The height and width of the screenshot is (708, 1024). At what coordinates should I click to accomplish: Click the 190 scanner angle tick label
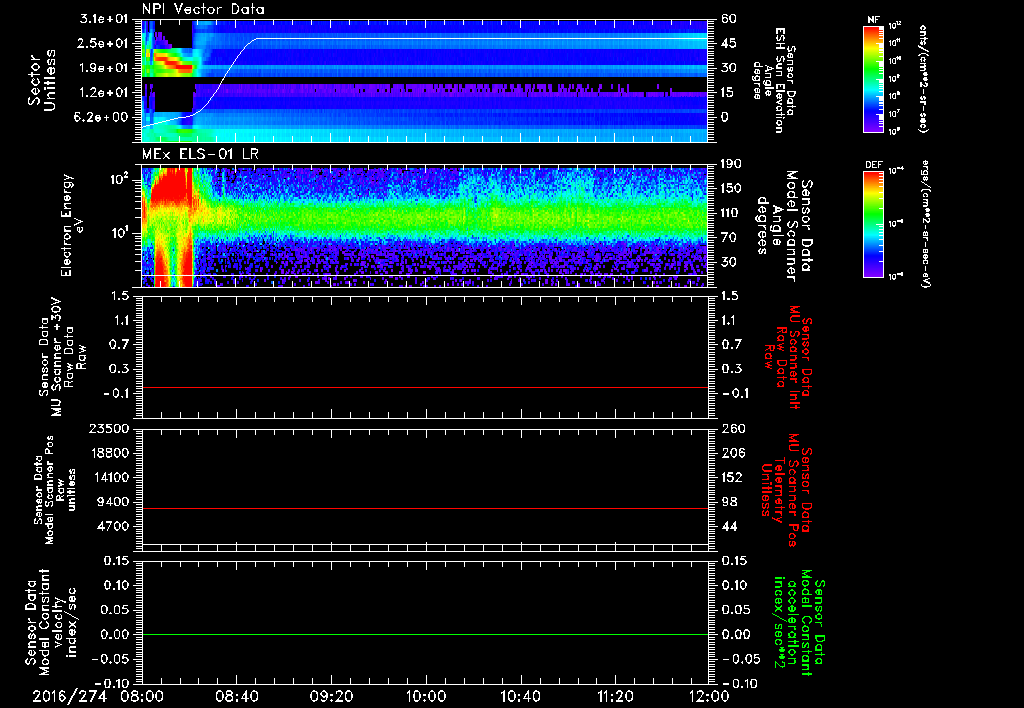(731, 164)
